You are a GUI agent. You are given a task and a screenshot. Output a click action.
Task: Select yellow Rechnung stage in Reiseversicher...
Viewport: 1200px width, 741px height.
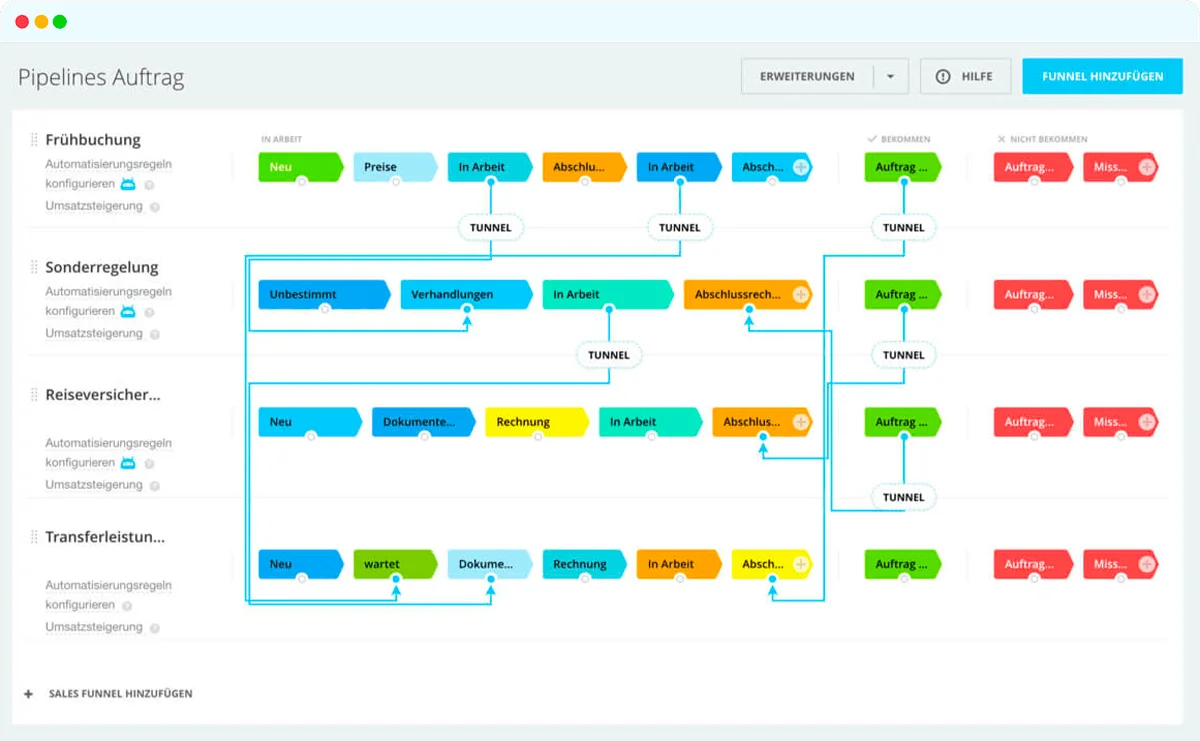coord(537,422)
